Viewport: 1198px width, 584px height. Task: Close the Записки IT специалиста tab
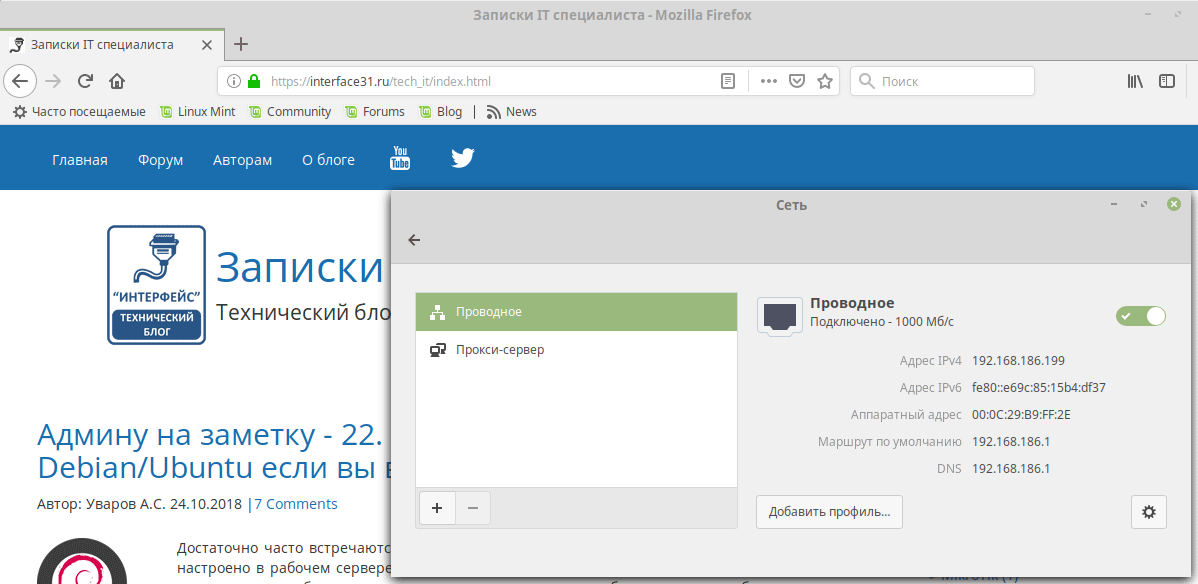pyautogui.click(x=206, y=44)
